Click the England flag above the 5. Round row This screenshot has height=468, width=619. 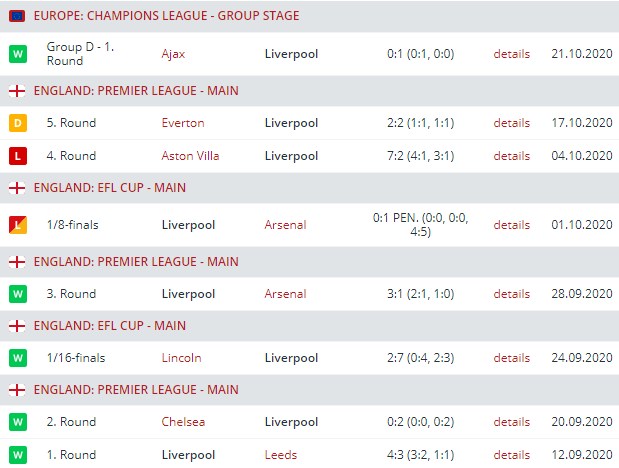pos(16,91)
